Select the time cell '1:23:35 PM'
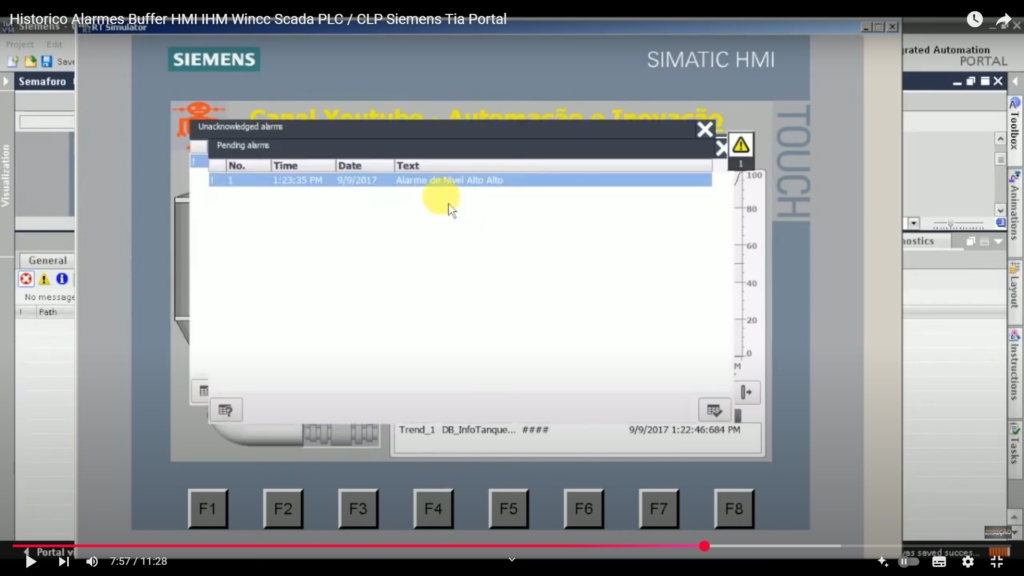This screenshot has height=576, width=1024. pyautogui.click(x=298, y=180)
